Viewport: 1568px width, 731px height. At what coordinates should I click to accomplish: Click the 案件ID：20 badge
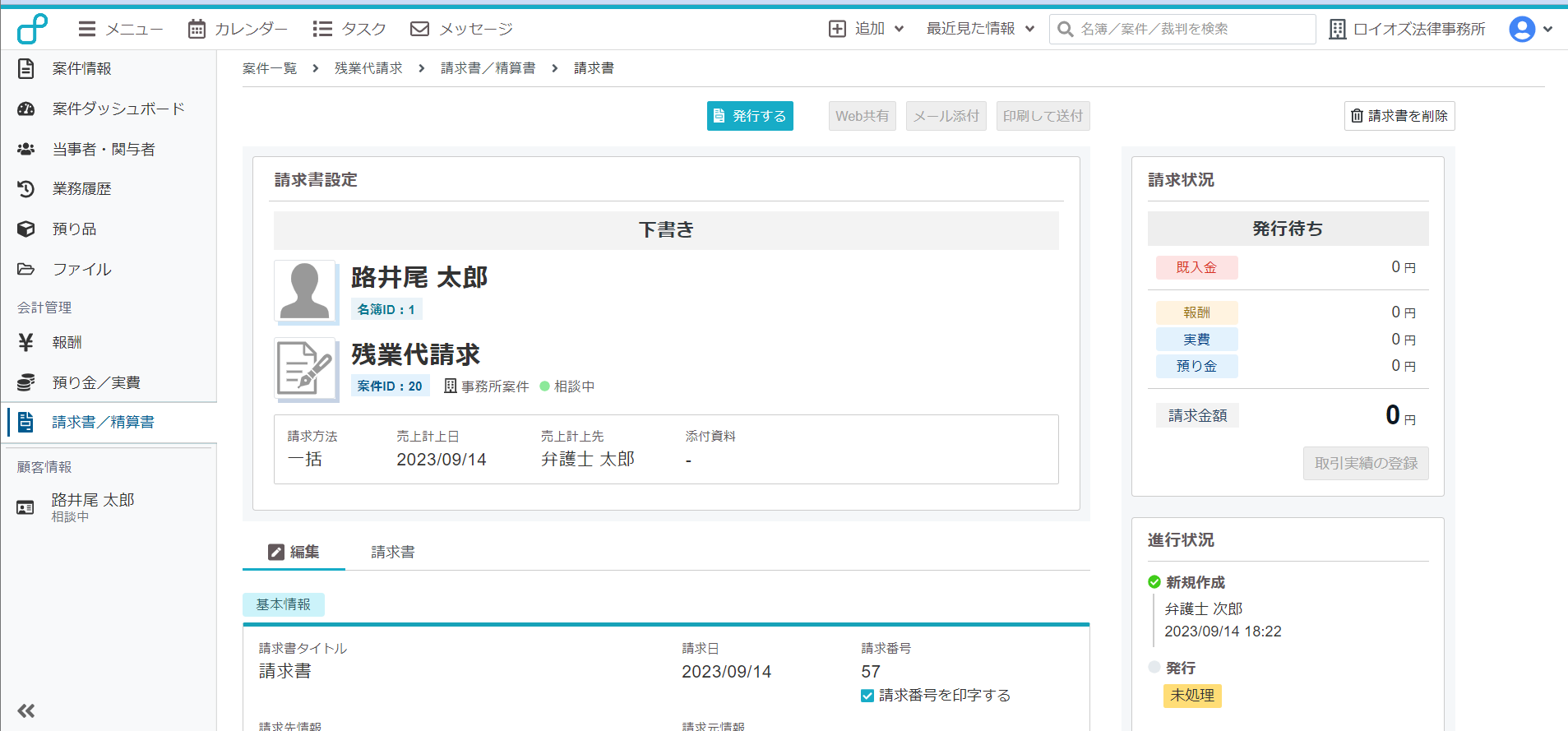[x=390, y=386]
